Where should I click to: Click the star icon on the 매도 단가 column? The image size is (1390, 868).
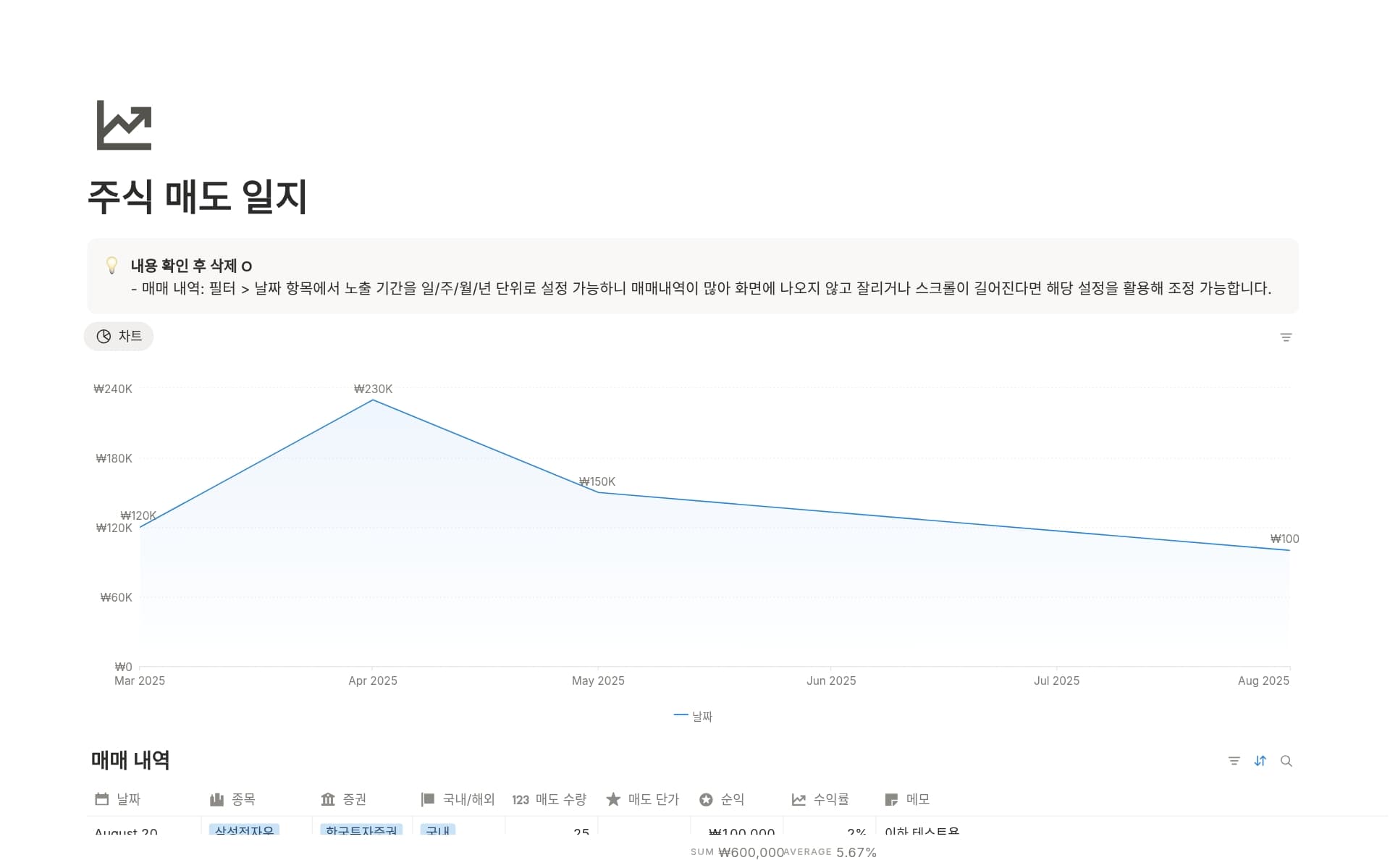(x=613, y=799)
